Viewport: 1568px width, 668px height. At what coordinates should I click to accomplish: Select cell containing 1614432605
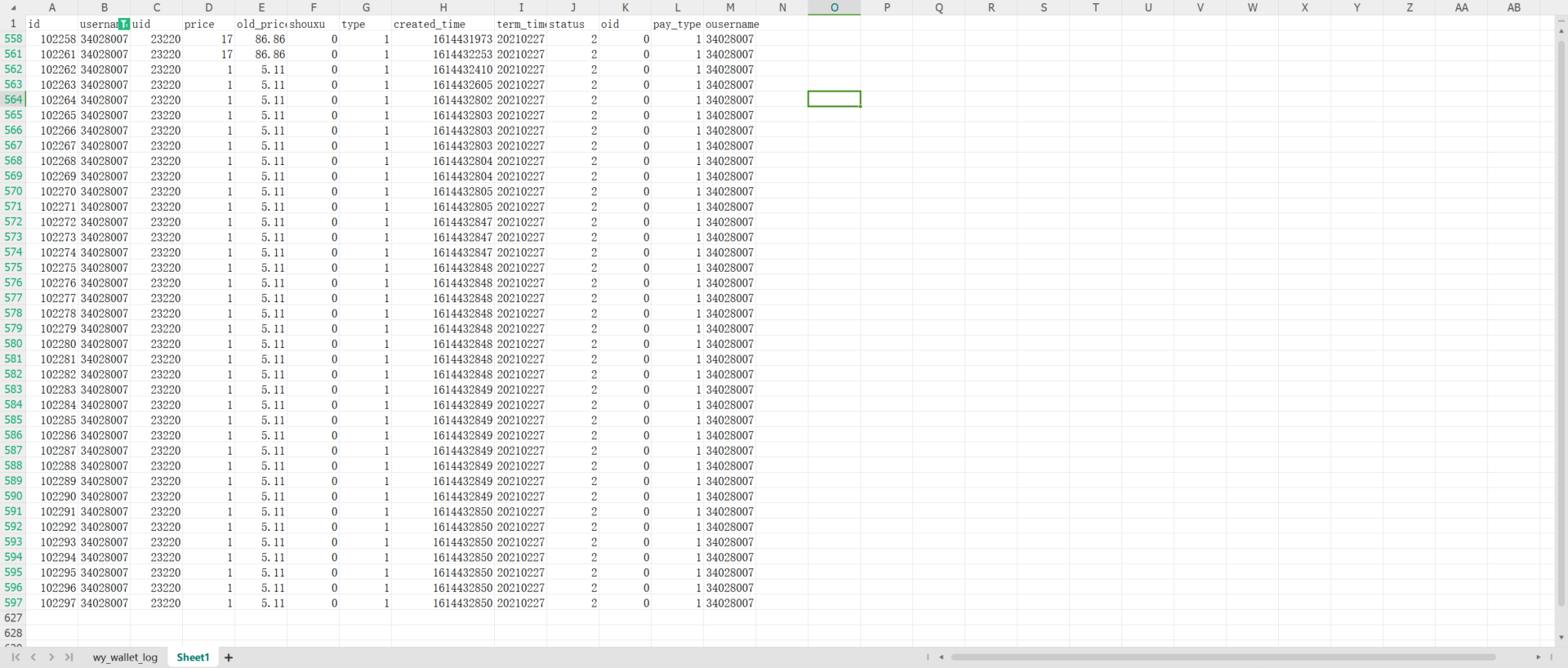tap(443, 85)
